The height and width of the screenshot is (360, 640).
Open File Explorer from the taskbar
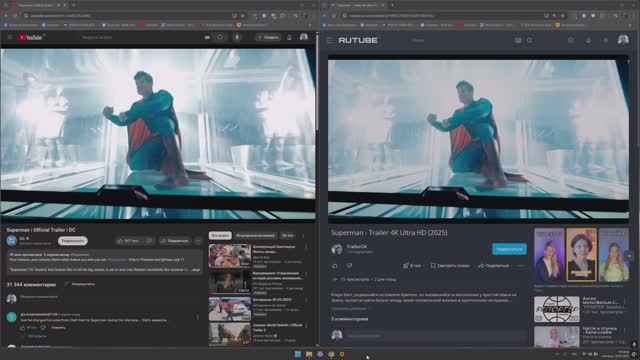pyautogui.click(x=309, y=354)
